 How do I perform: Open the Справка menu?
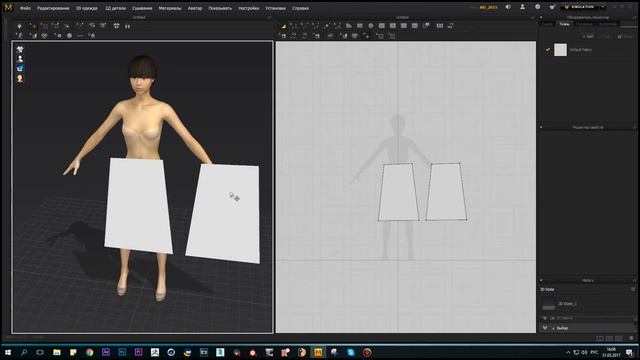click(x=300, y=8)
